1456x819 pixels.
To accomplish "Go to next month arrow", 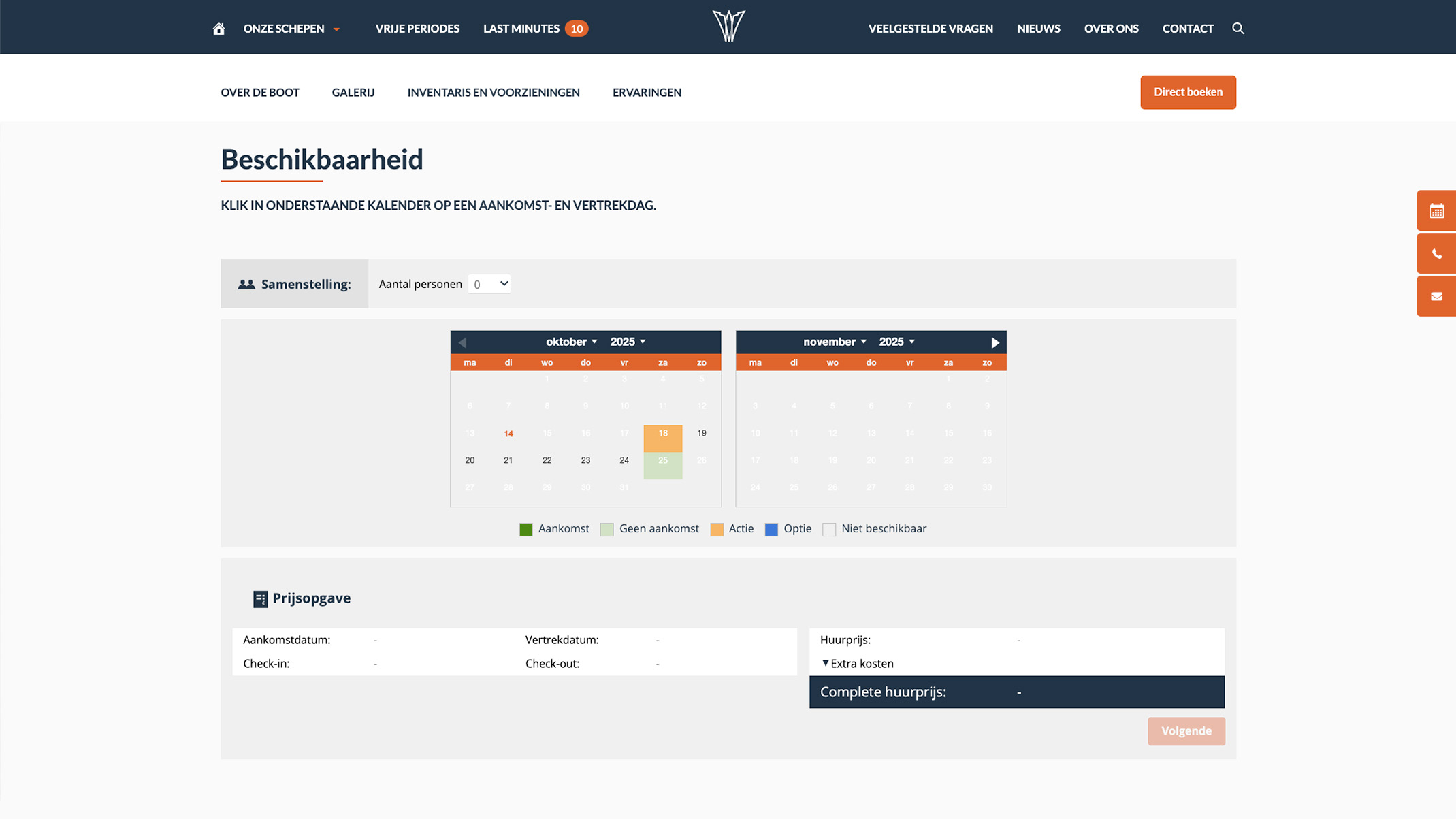I will tap(994, 342).
